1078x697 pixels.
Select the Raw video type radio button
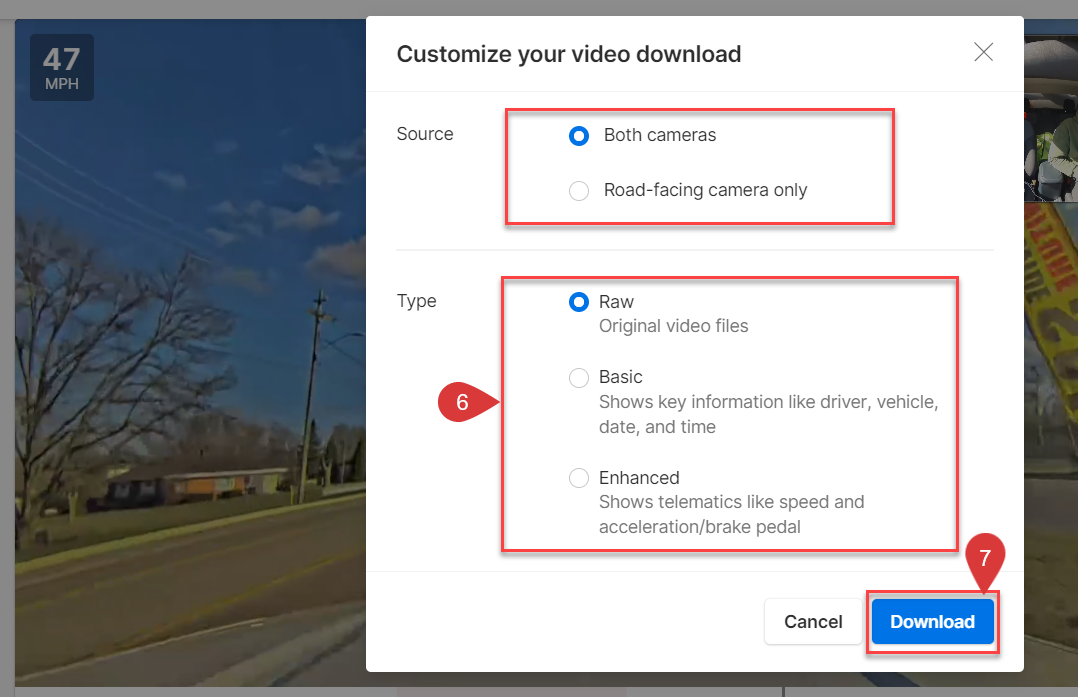(x=579, y=302)
